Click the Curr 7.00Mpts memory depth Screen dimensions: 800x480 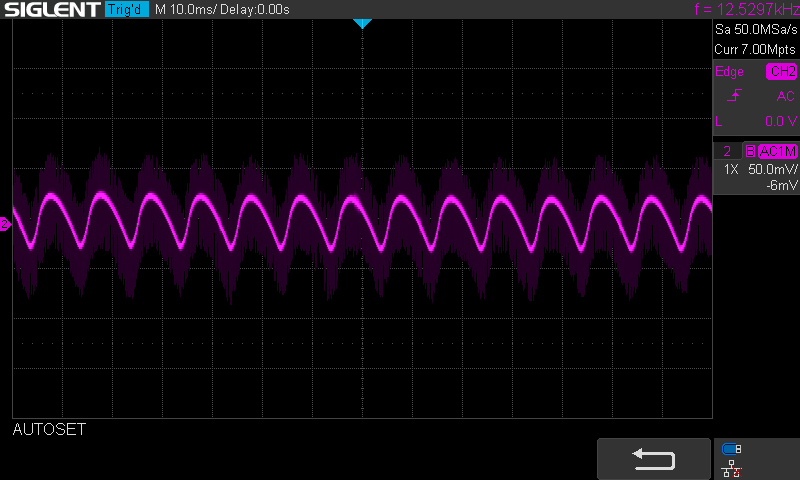755,49
